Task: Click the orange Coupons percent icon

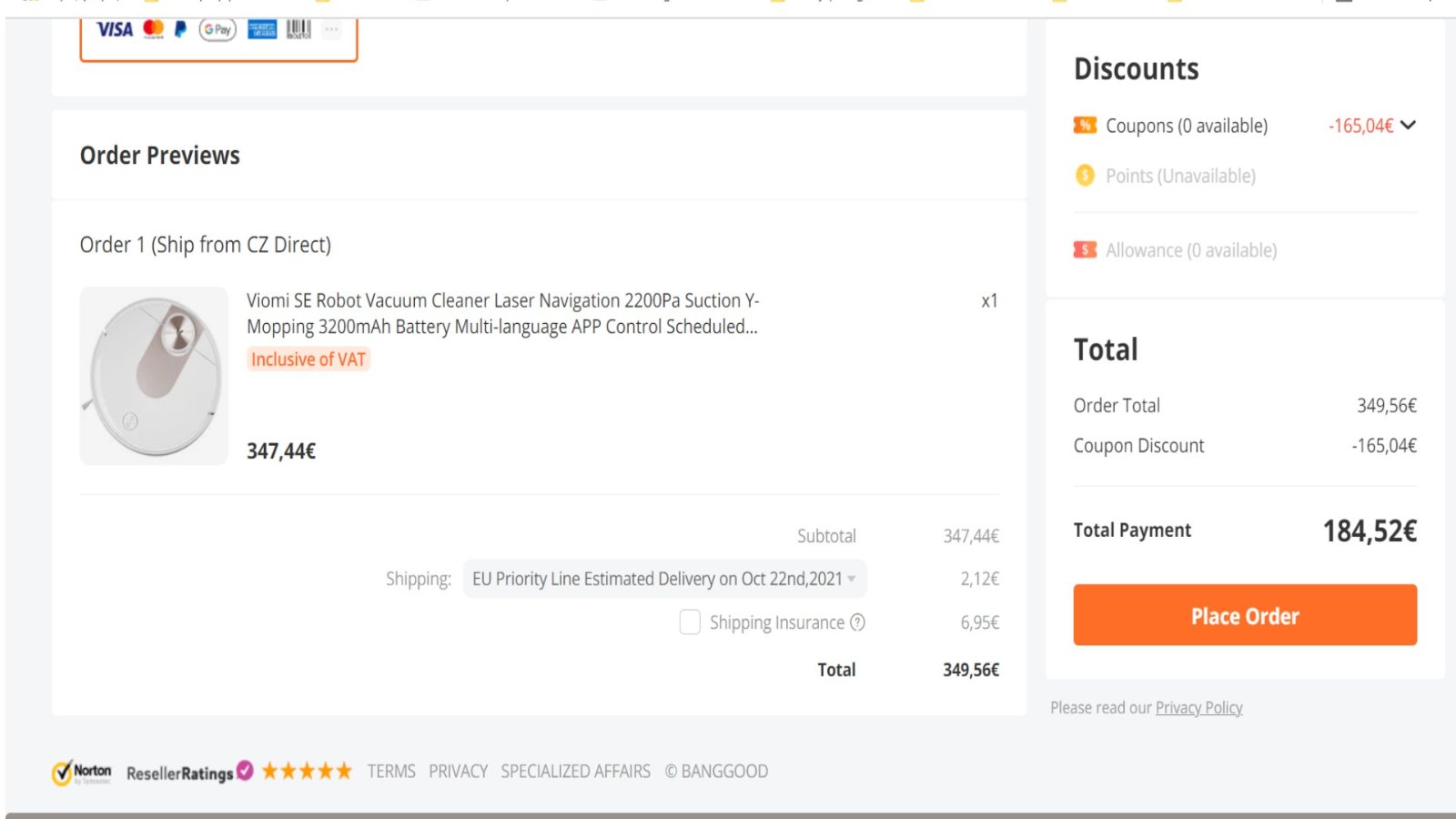Action: (x=1085, y=125)
